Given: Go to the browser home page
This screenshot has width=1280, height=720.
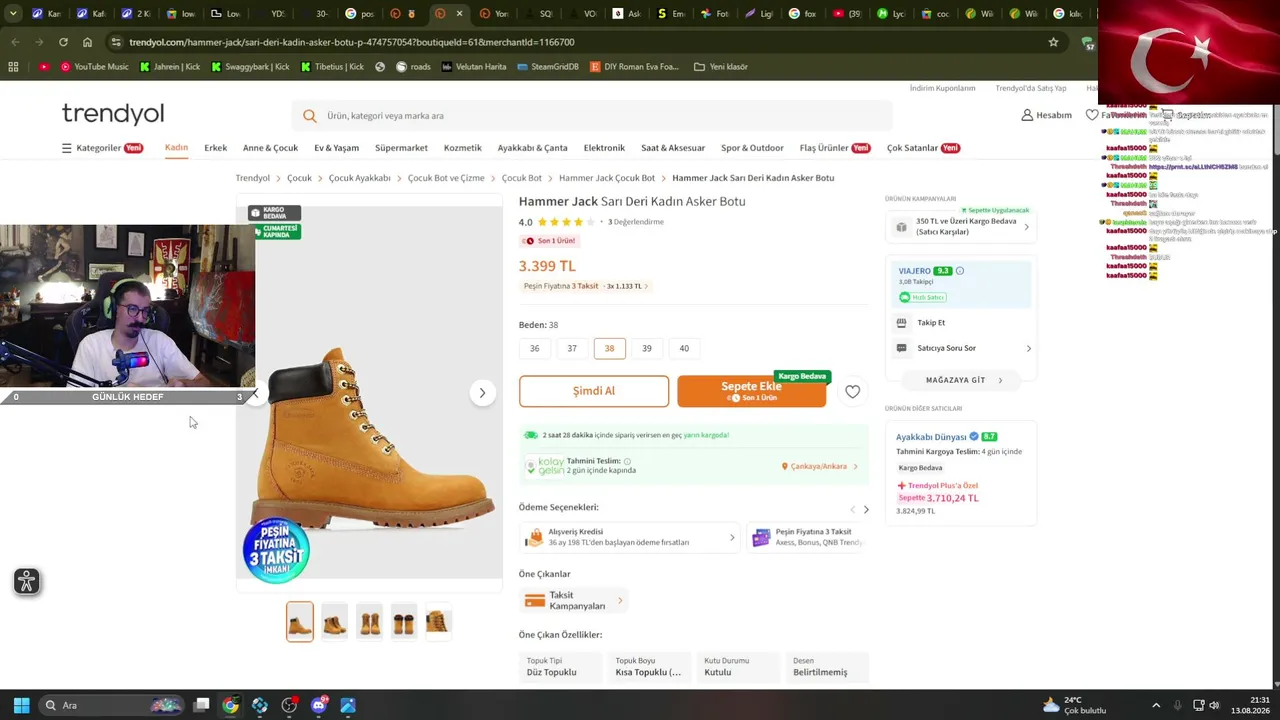Looking at the screenshot, I should (87, 42).
